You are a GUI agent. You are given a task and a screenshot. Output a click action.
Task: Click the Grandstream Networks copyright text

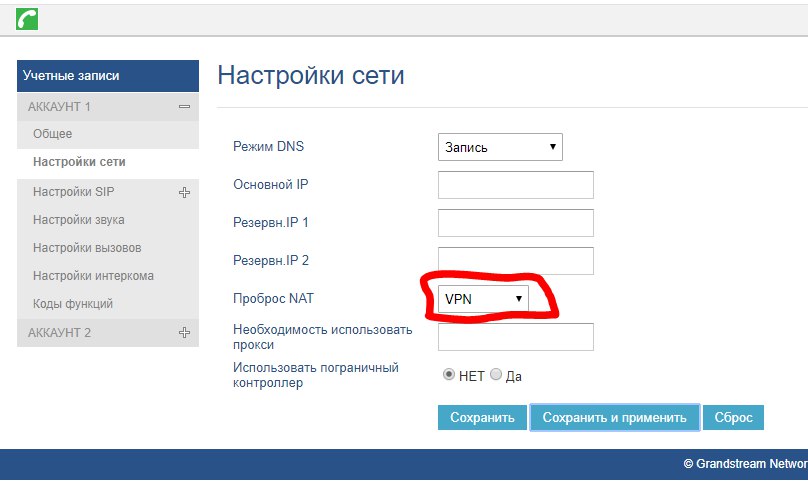746,463
